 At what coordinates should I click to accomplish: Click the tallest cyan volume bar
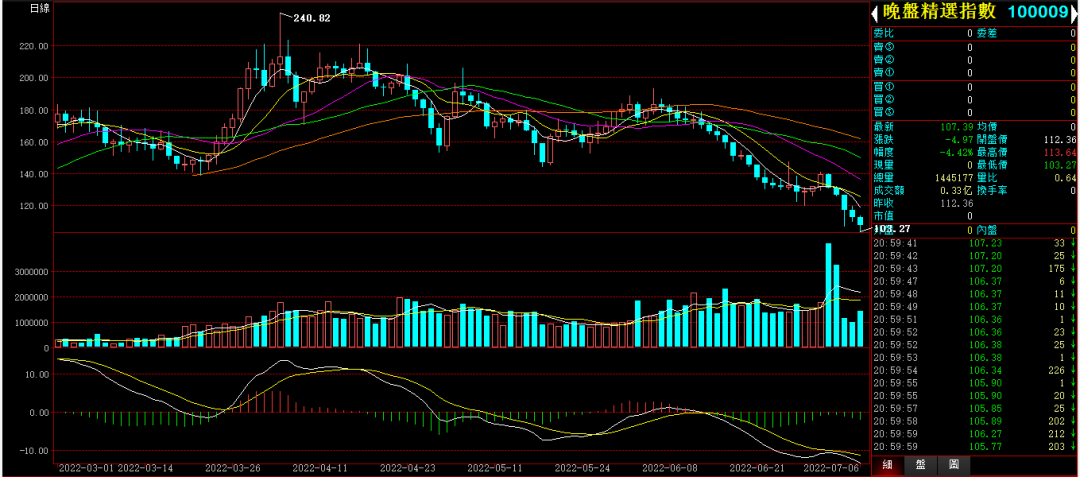click(x=829, y=295)
